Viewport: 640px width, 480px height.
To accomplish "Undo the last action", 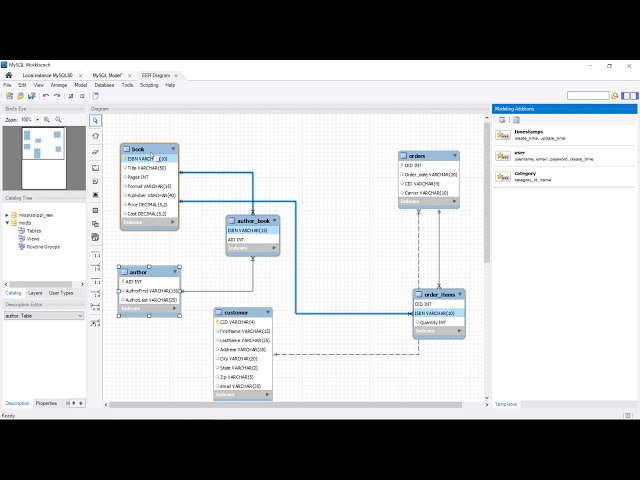I will [x=46, y=96].
